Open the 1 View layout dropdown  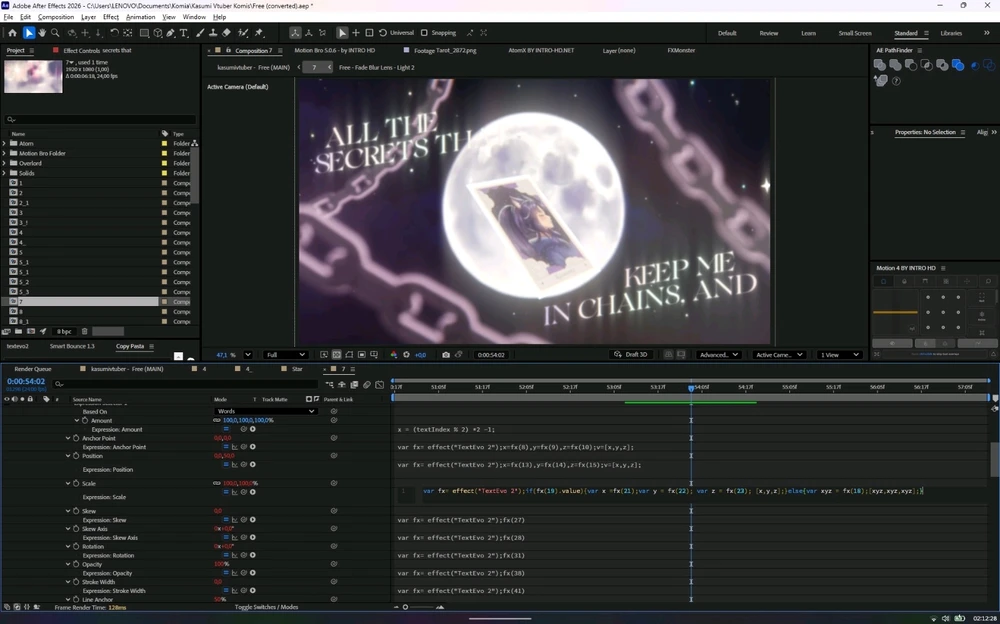tap(839, 355)
